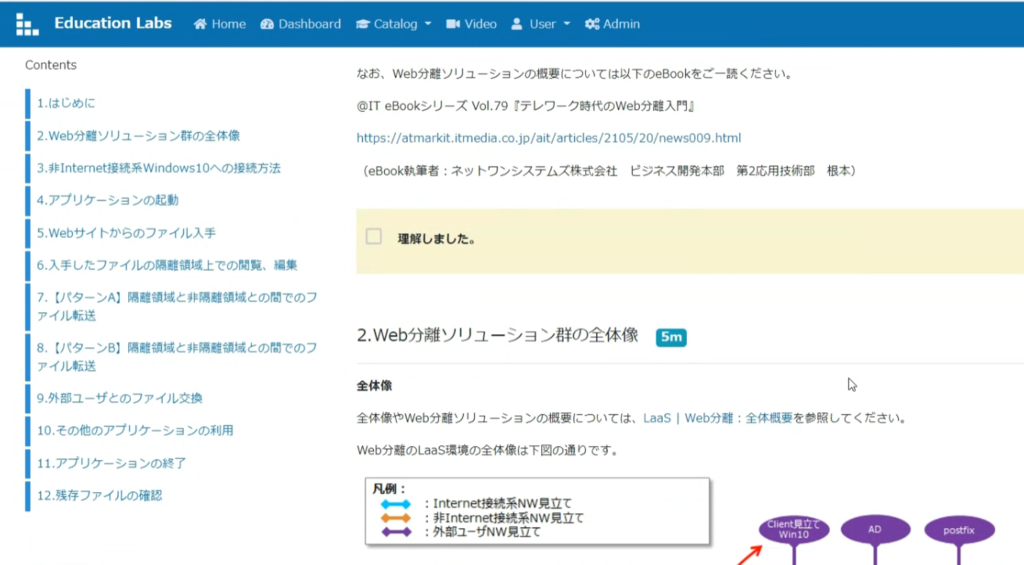Go to 7.【パターンA】 file transfer section
Screen dimensions: 1024x565
177,306
